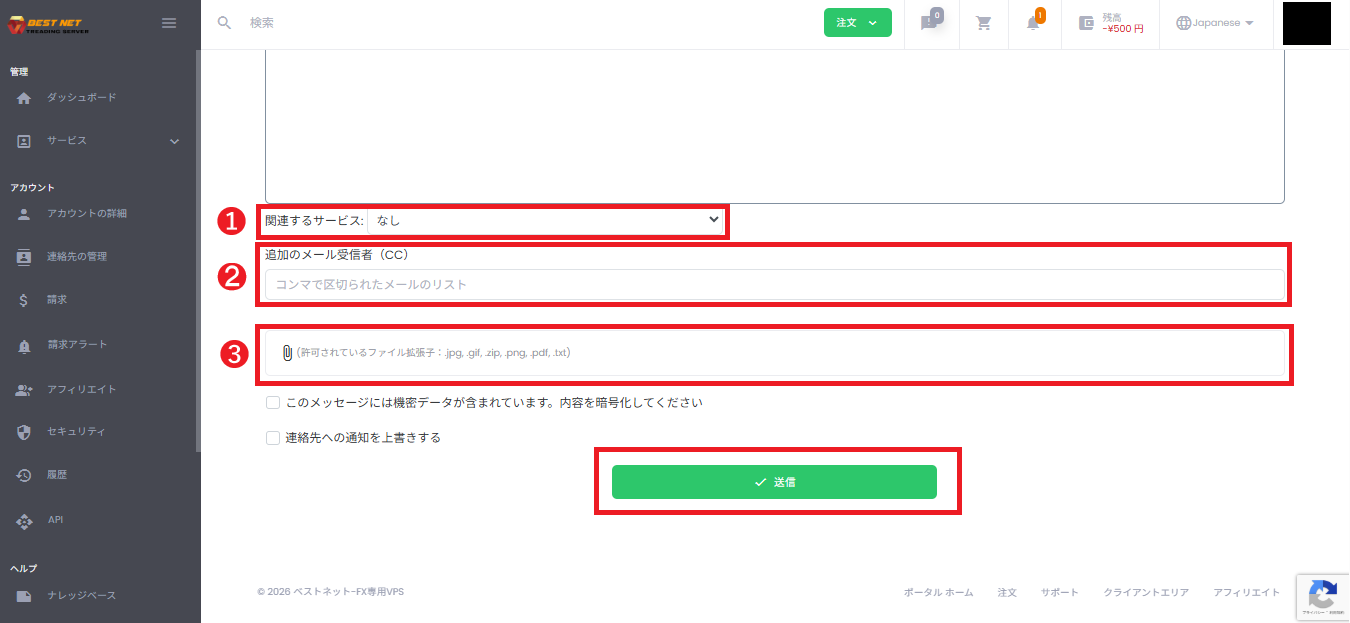Open the Japanese language dropdown
This screenshot has height=623, width=1350.
1214,23
